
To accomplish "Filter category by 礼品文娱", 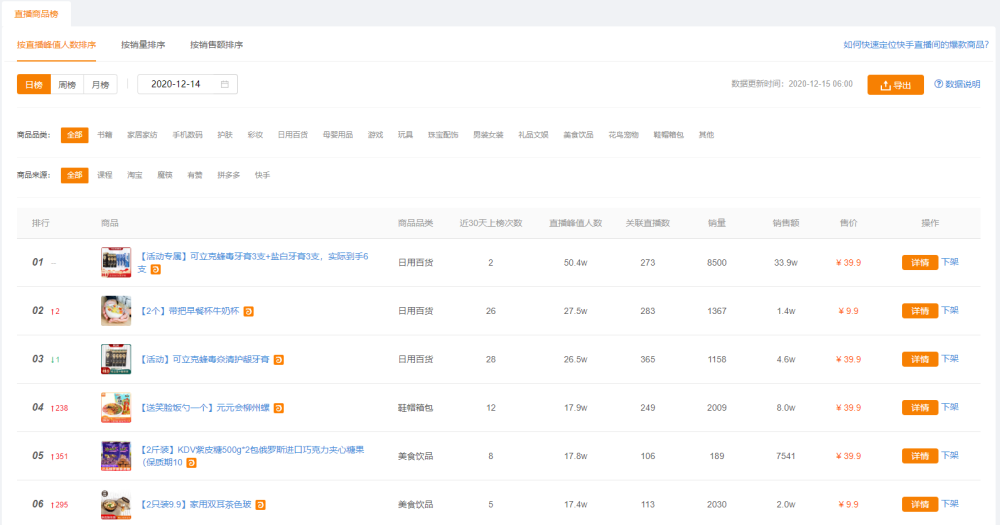I will tap(533, 135).
